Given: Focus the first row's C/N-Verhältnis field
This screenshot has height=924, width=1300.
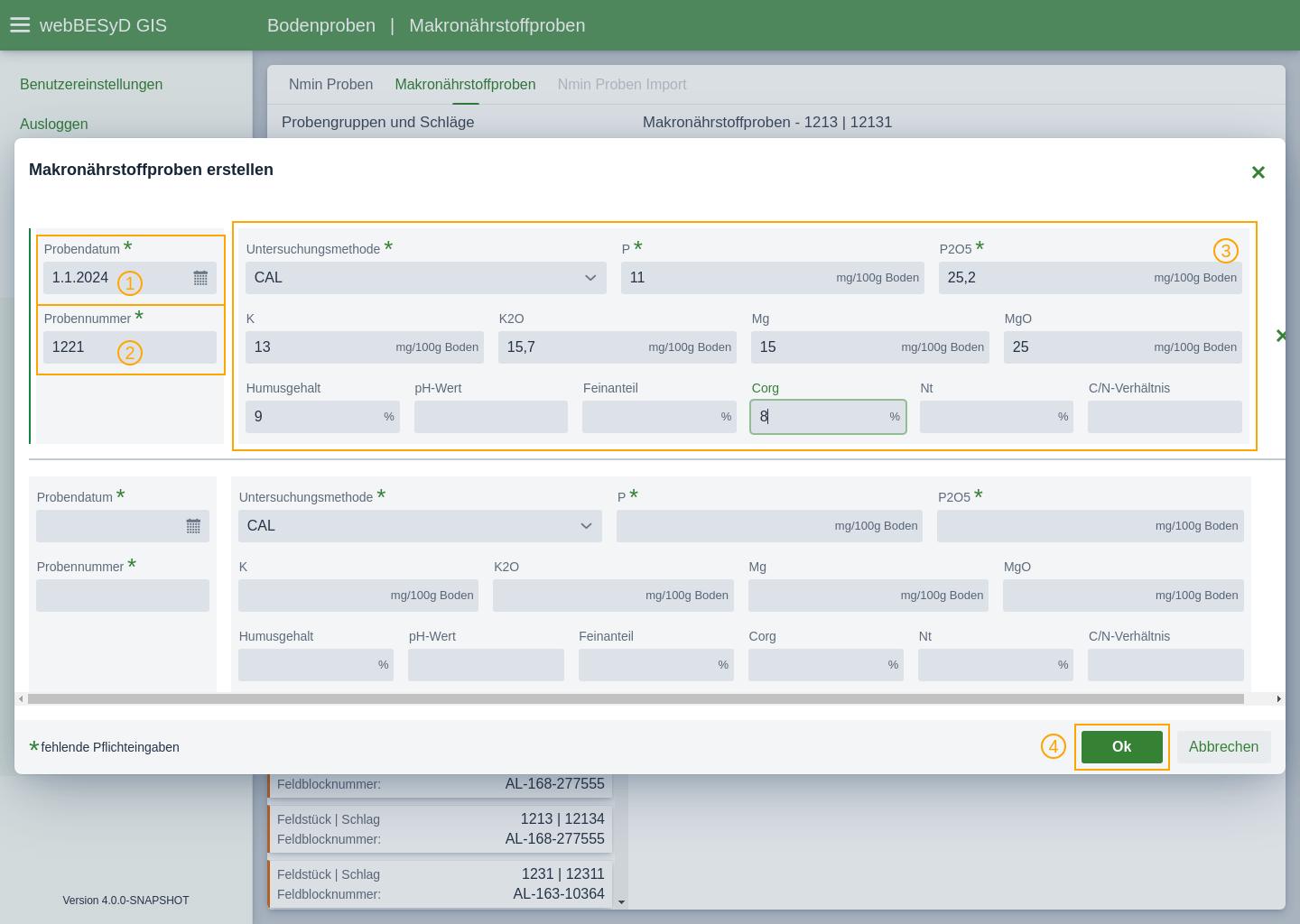Looking at the screenshot, I should click(x=1165, y=417).
